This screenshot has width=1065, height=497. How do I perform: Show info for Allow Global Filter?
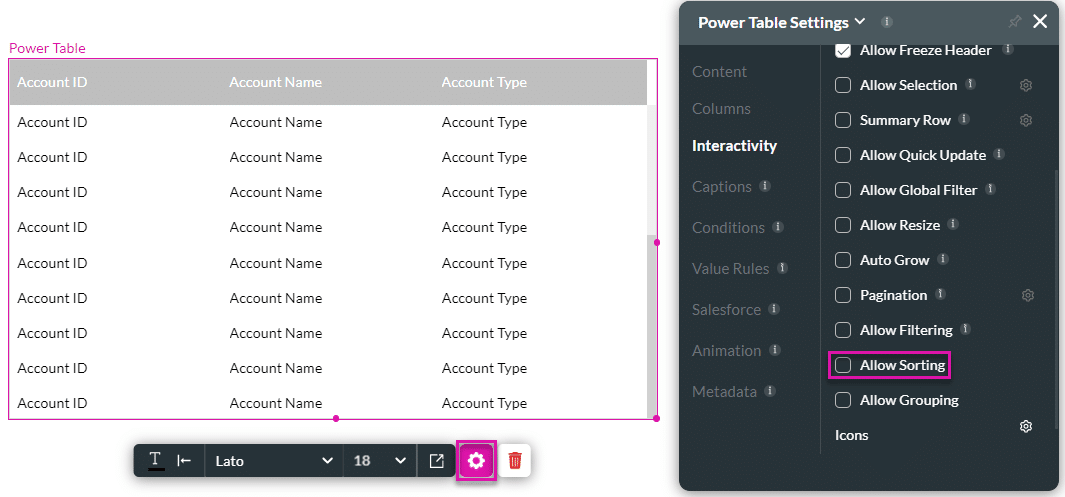(x=990, y=189)
